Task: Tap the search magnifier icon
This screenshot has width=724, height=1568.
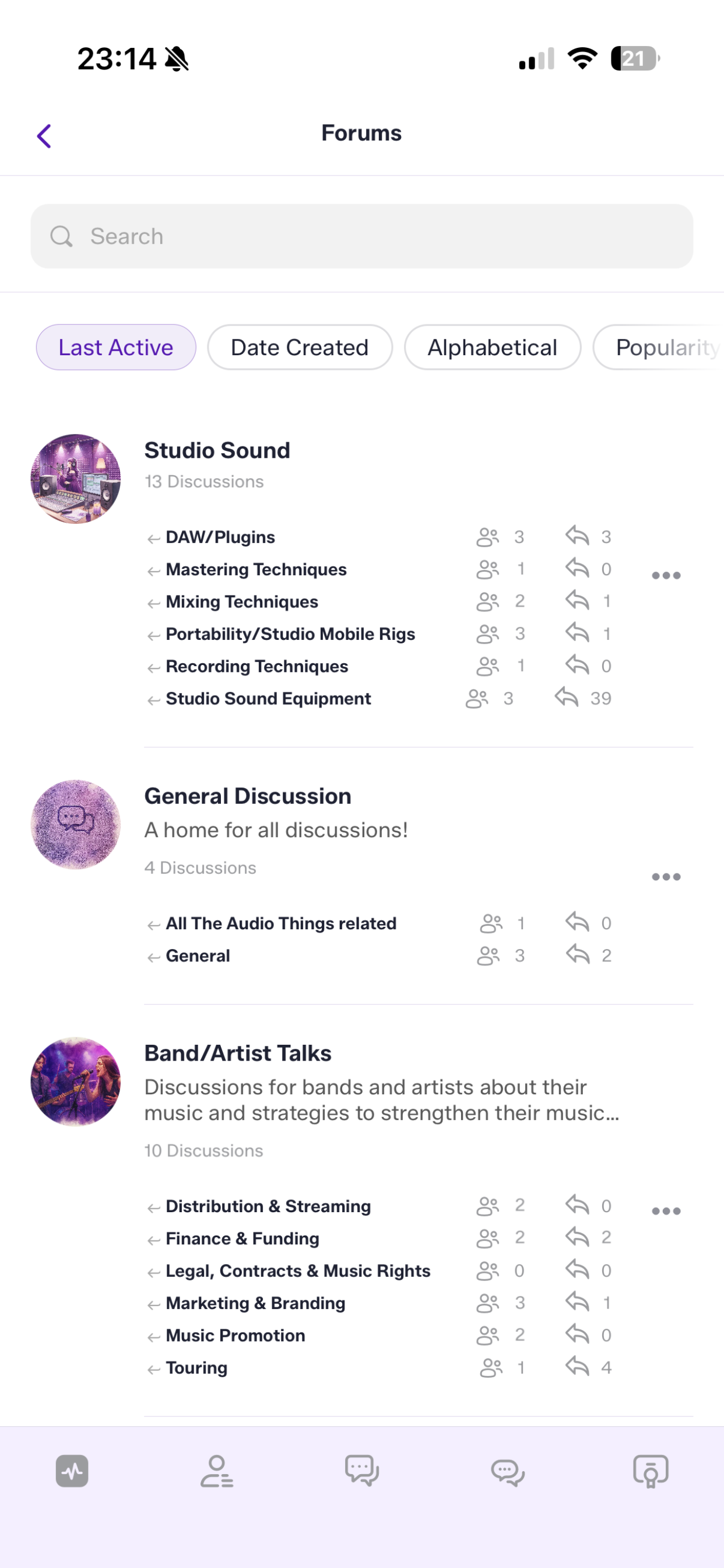Action: (x=61, y=236)
